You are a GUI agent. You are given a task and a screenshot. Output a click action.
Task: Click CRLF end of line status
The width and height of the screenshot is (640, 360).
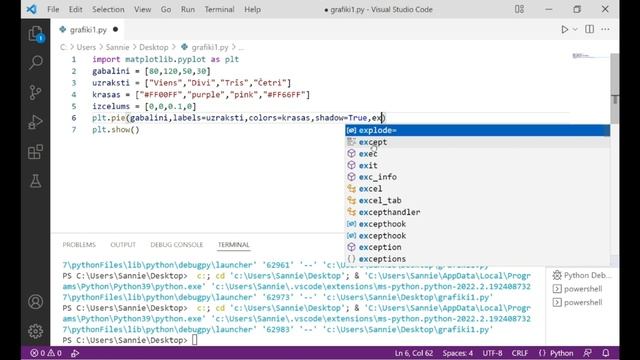tap(520, 353)
